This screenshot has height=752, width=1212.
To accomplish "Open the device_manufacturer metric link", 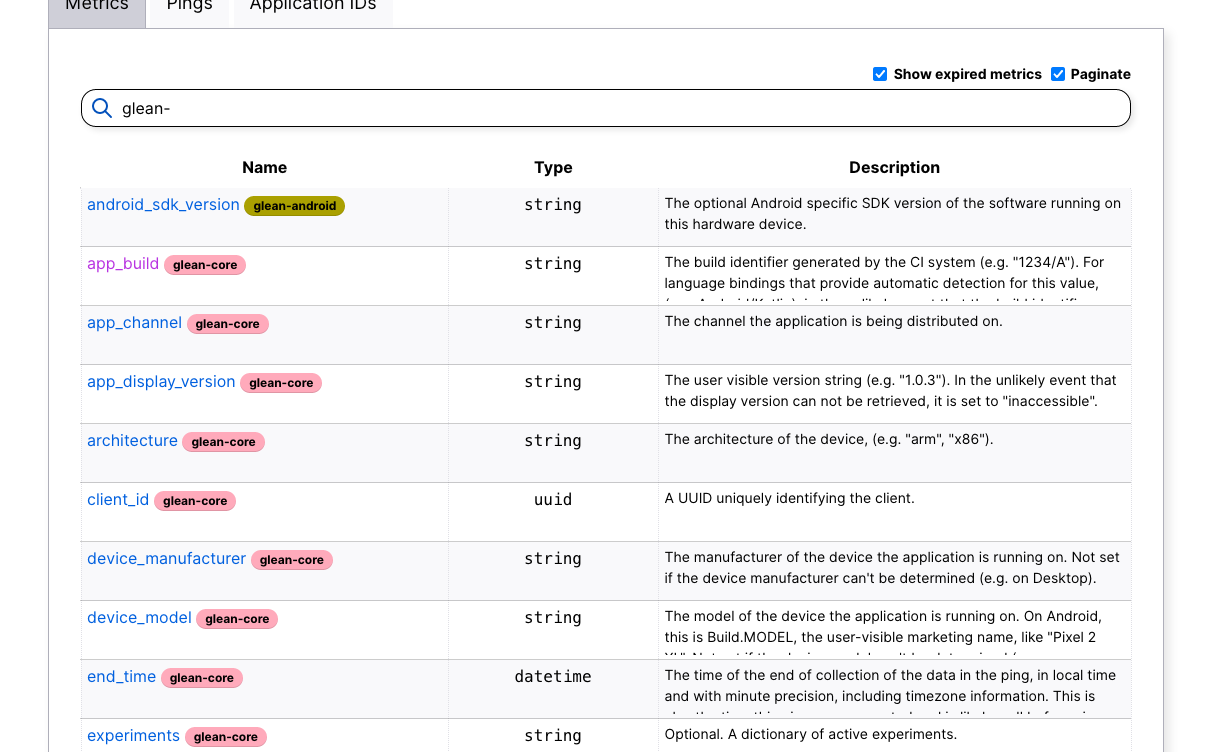I will point(166,558).
